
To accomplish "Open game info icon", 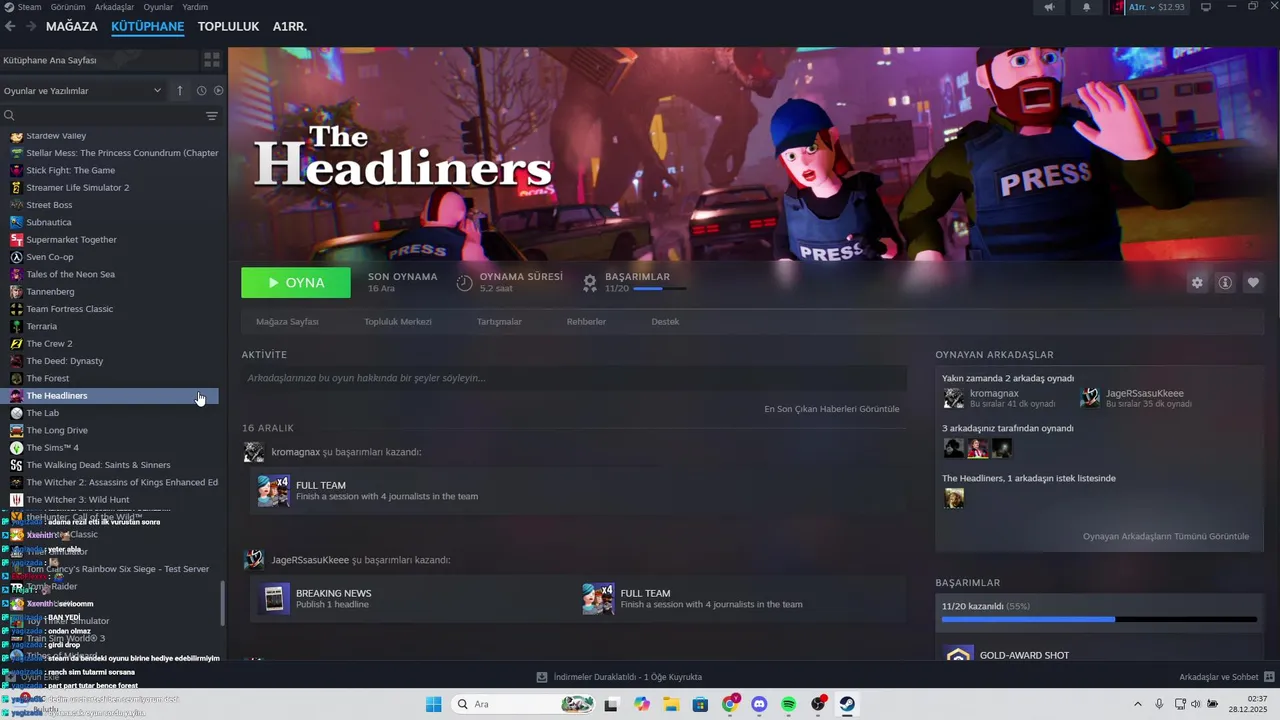I will 1225,283.
